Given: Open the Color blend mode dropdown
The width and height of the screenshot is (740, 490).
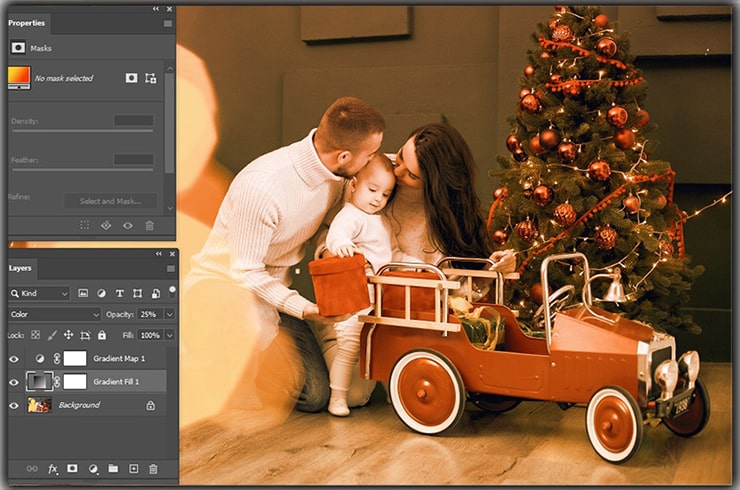Looking at the screenshot, I should (55, 314).
